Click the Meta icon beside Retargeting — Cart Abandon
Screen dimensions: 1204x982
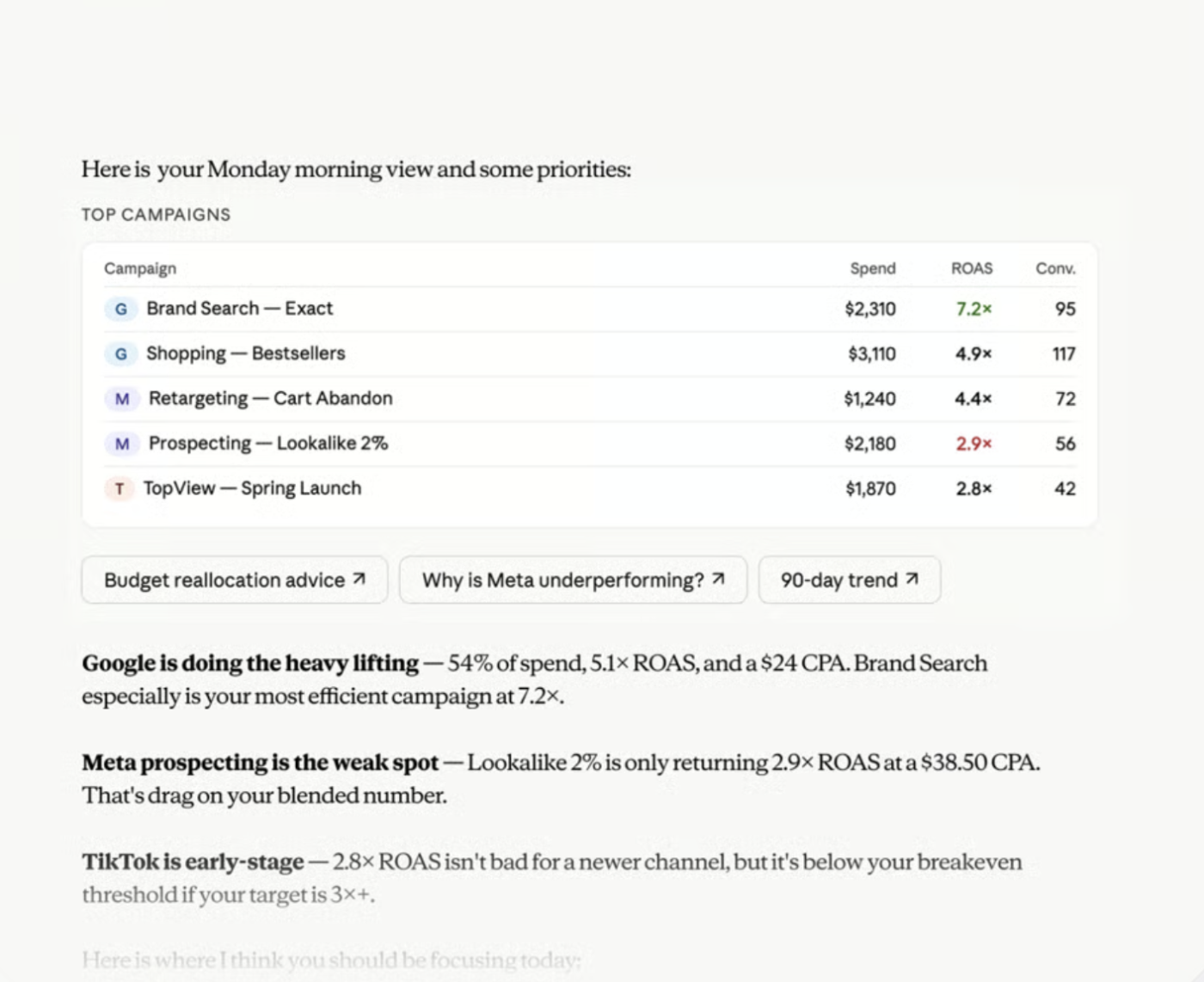point(122,398)
